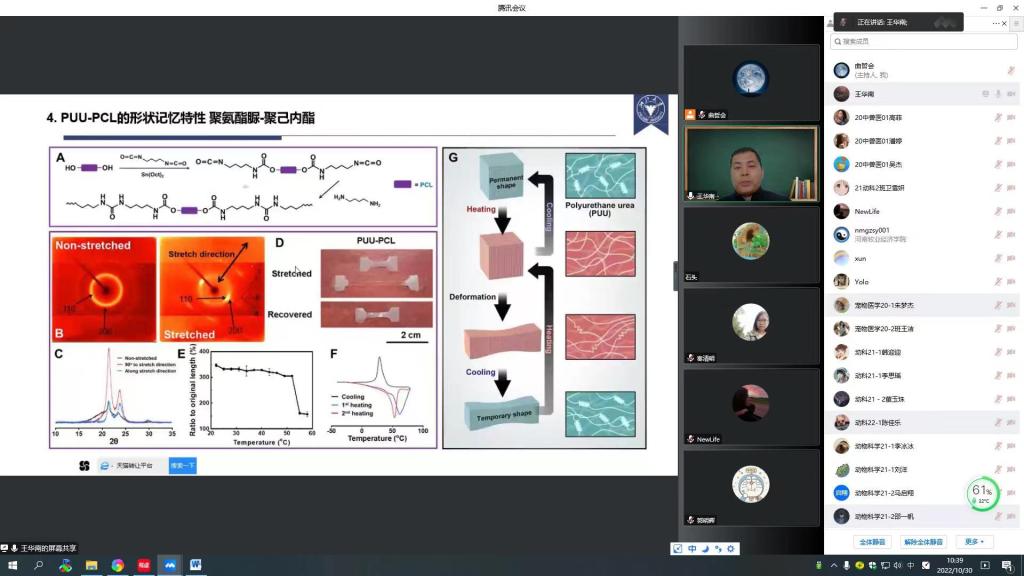This screenshot has height=576, width=1024.
Task: Click the Windows Start button
Action: click(x=13, y=565)
